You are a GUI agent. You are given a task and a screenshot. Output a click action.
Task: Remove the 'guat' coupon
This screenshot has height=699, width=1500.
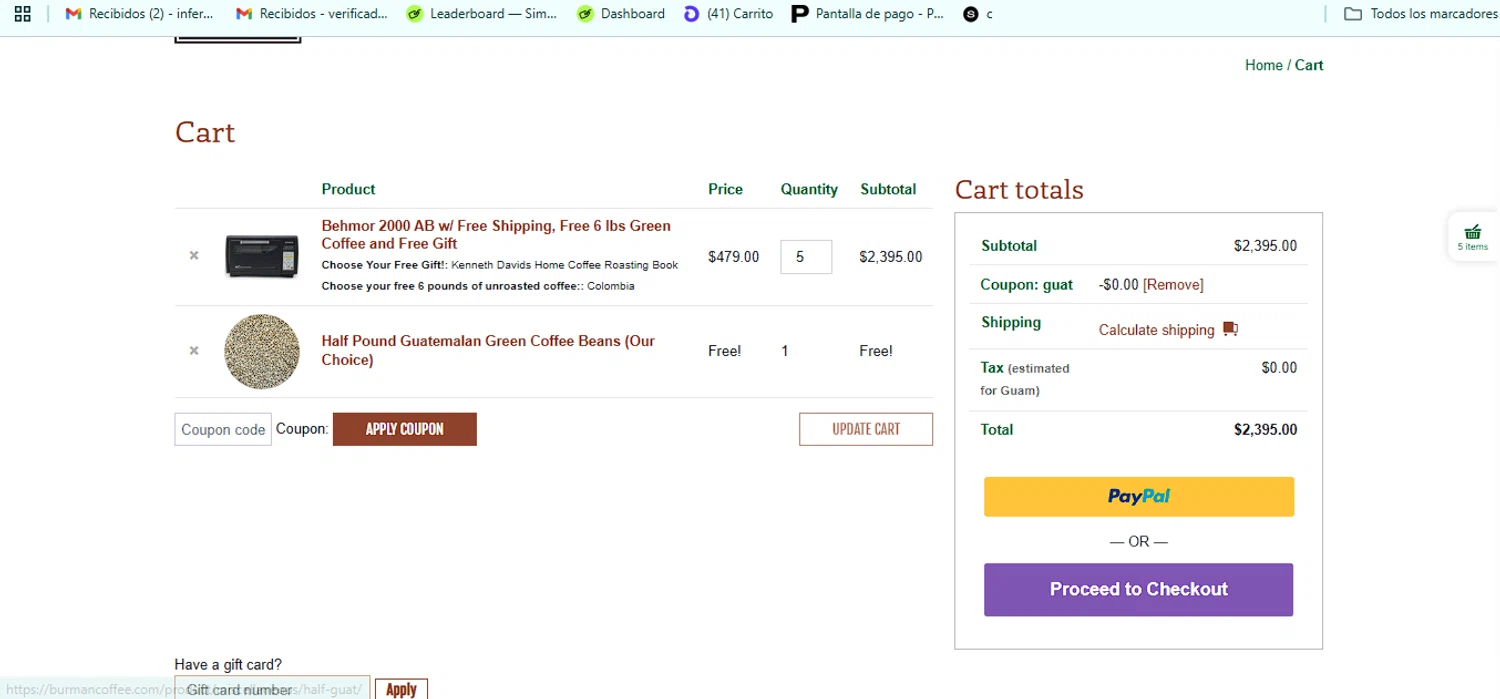click(1173, 285)
